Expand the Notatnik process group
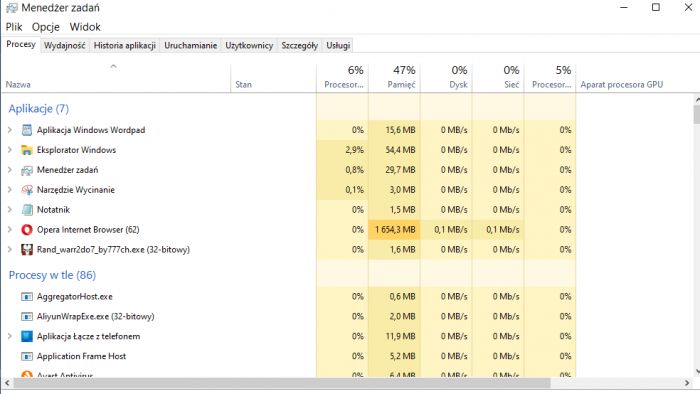The width and height of the screenshot is (700, 394). [x=10, y=210]
